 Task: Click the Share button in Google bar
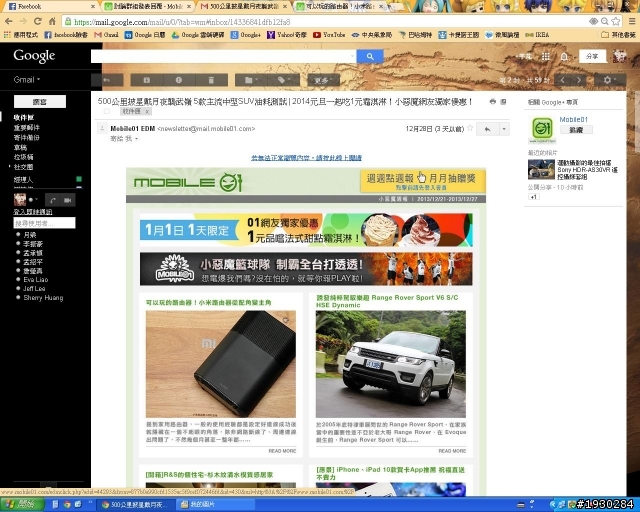pyautogui.click(x=592, y=56)
